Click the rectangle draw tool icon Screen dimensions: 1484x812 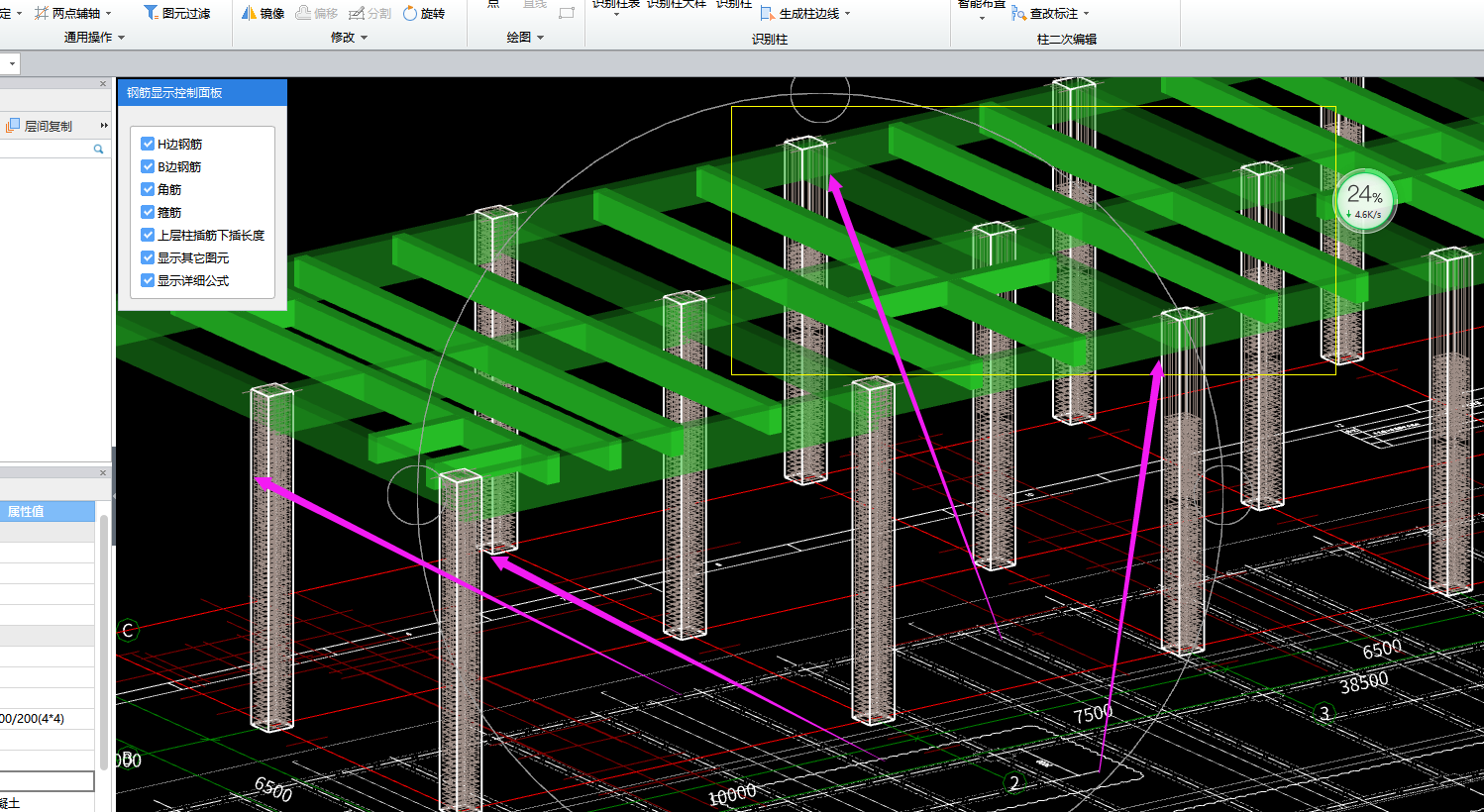tap(567, 13)
